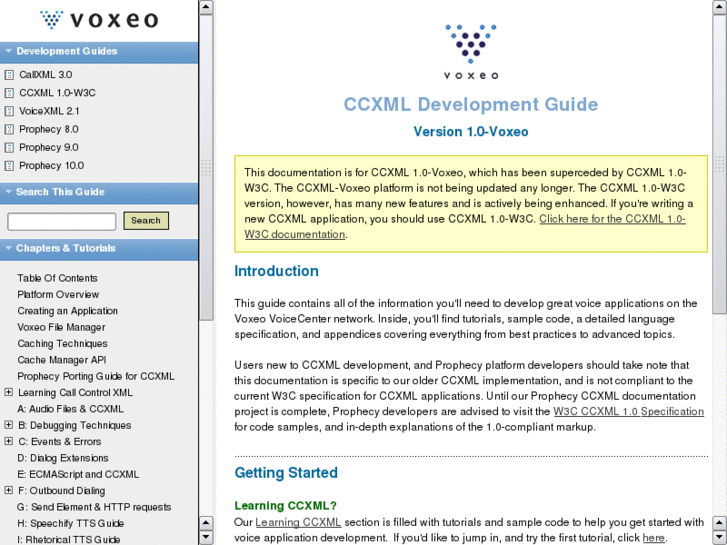Expand the F: Outbound Dialing node

[8, 490]
